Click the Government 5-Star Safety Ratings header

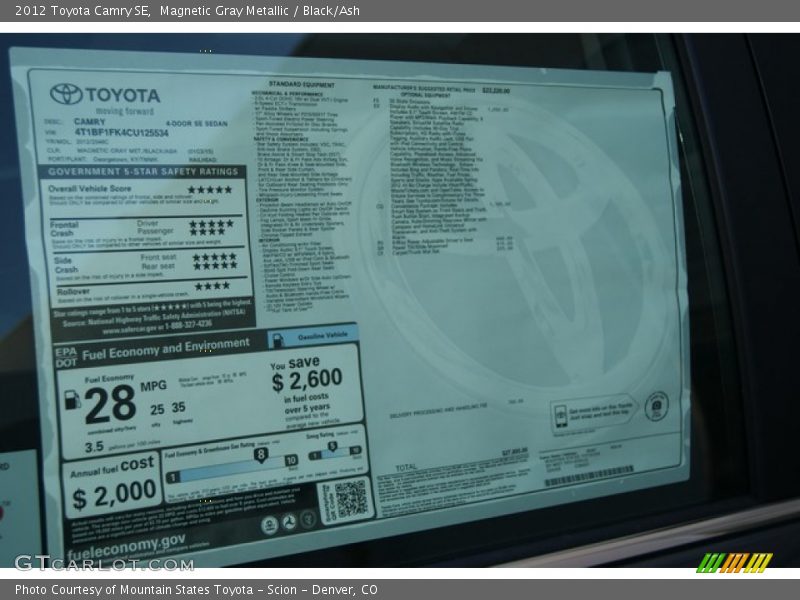(x=144, y=171)
